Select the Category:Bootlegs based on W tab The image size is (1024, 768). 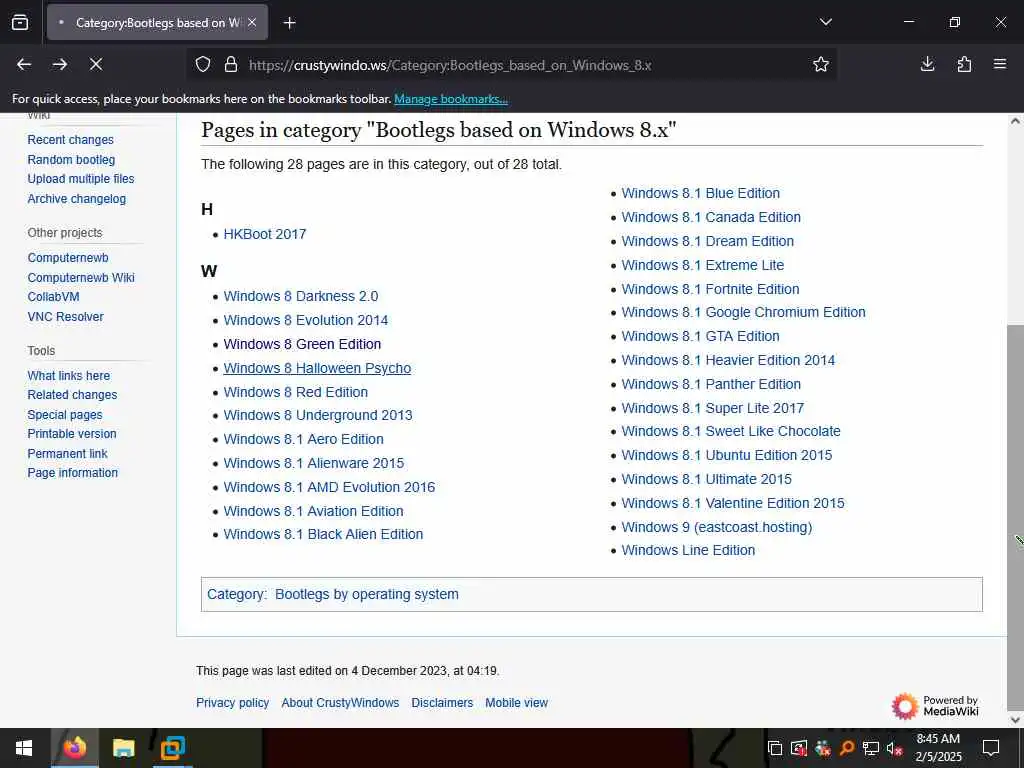tap(157, 22)
